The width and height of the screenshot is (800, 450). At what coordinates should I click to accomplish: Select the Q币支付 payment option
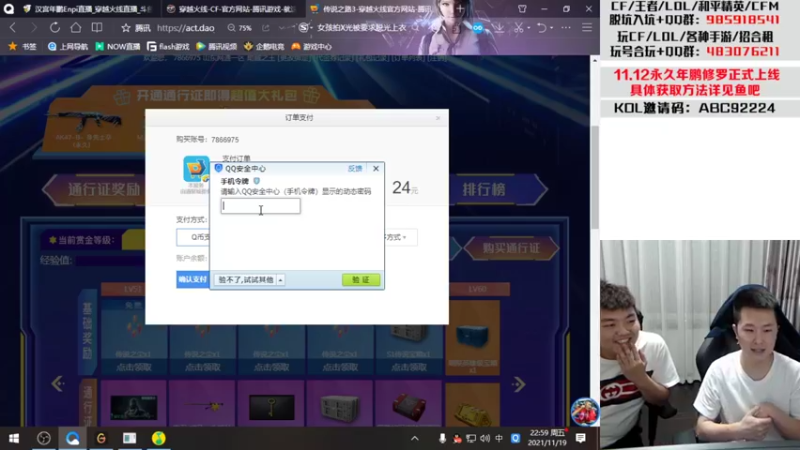point(194,237)
